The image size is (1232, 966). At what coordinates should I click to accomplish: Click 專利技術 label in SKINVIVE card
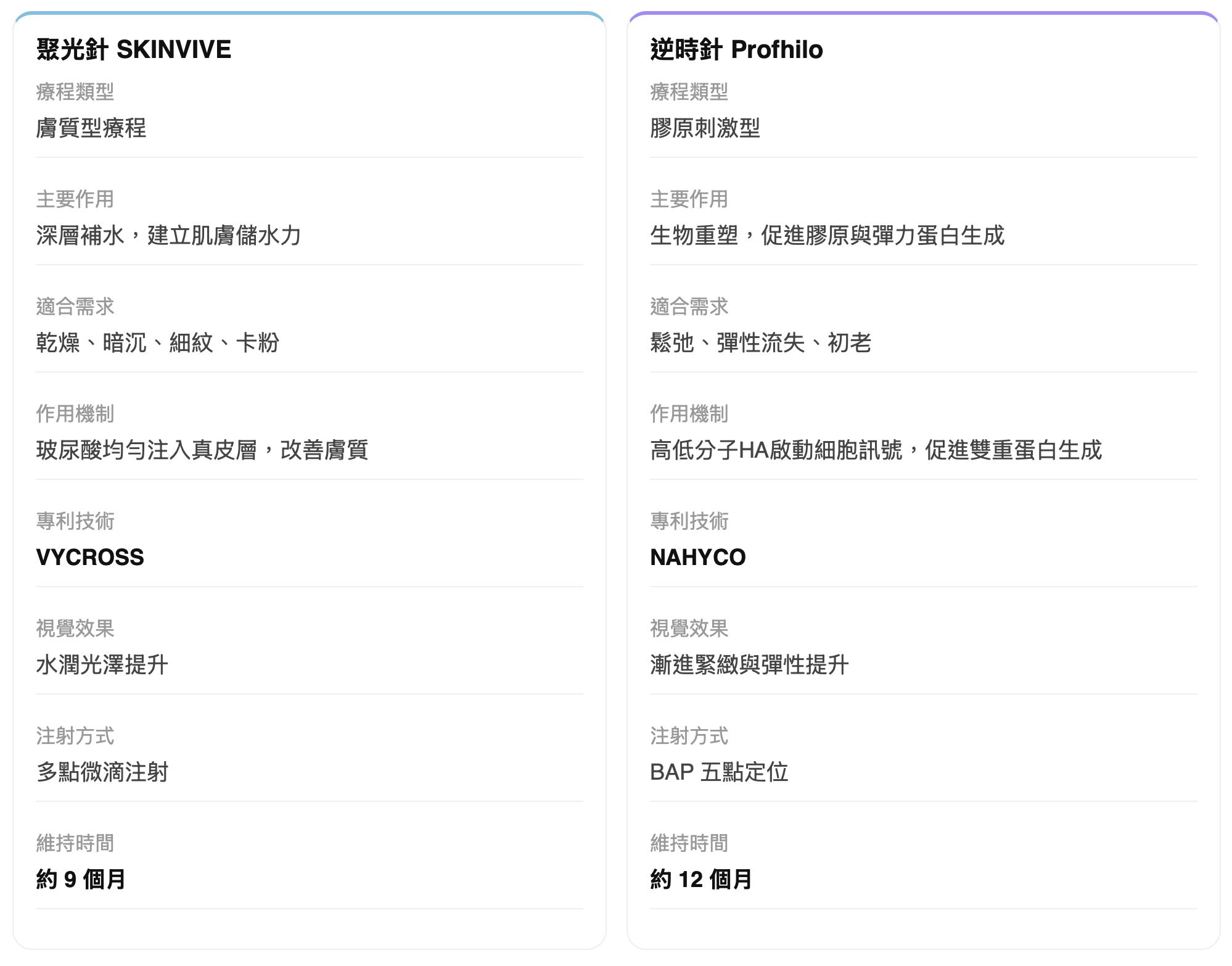[75, 521]
